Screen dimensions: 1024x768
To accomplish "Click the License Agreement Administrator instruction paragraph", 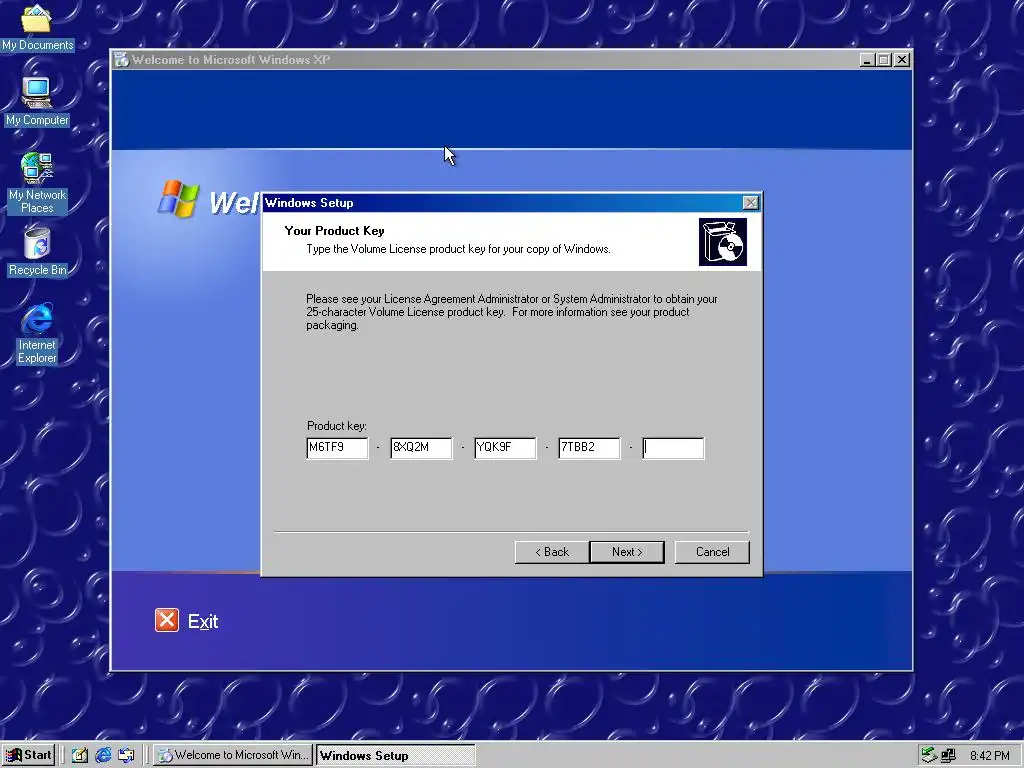I will [x=512, y=312].
